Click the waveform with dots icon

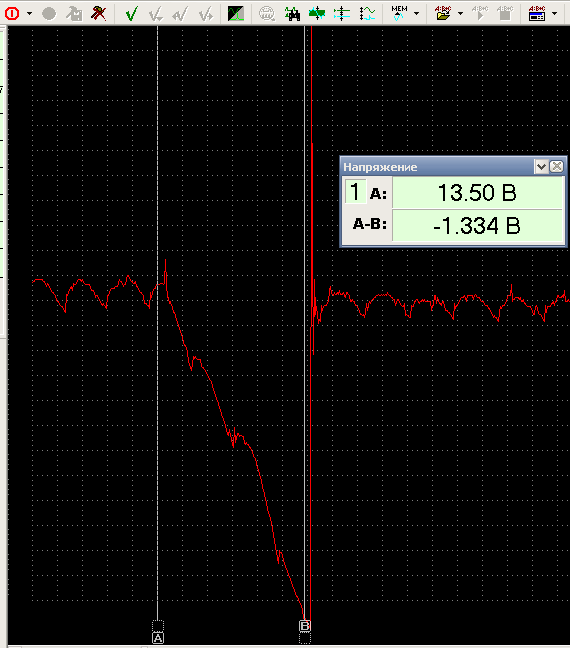click(x=367, y=14)
